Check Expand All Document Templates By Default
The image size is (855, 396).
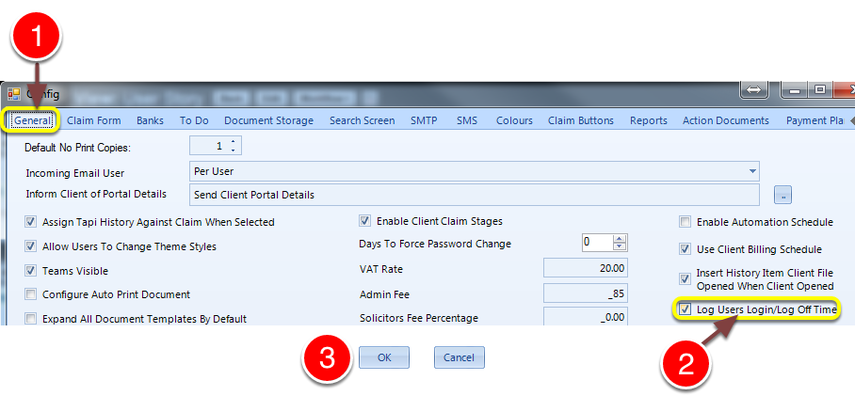(31, 319)
